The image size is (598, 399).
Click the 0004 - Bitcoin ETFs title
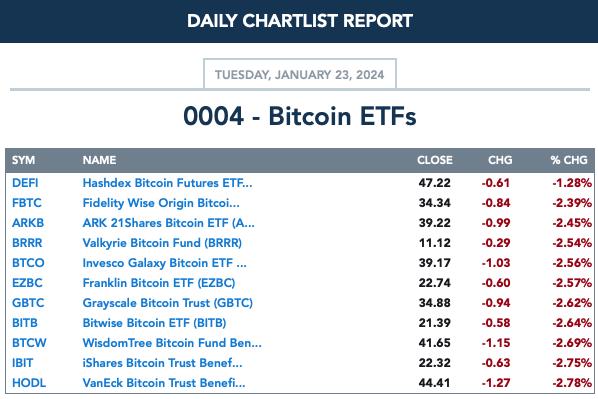point(300,116)
